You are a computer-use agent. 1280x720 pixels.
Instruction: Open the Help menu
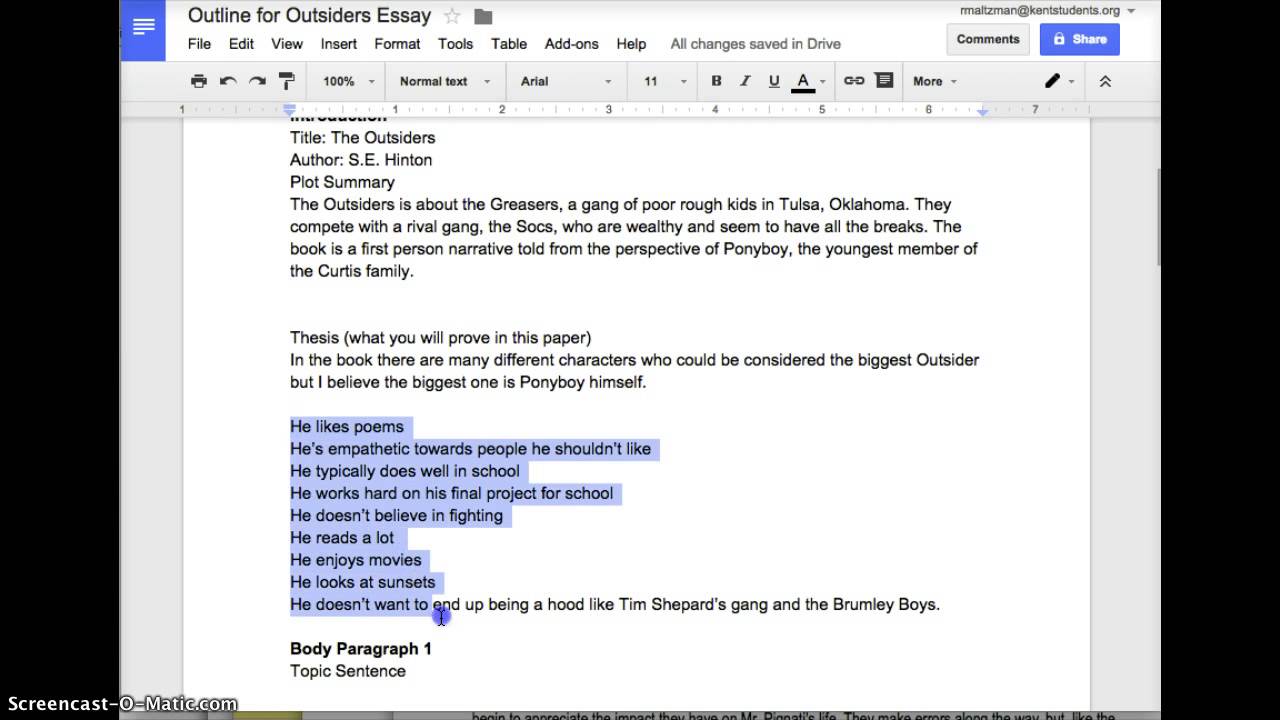[631, 44]
